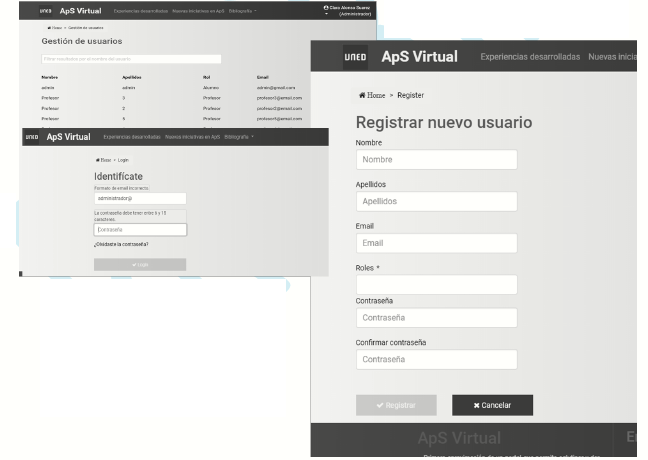Click the Apellidos input on the register form
Screen dimensions: 648x460
tap(436, 201)
